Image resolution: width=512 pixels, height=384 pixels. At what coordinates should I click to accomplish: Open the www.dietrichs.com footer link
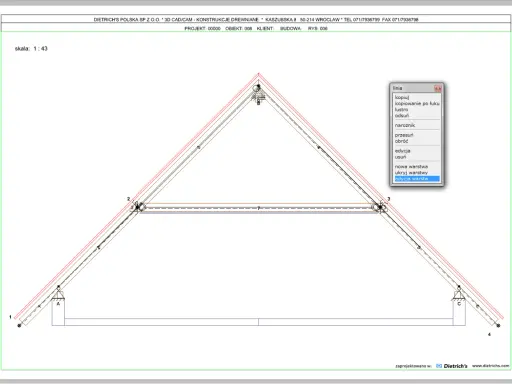click(491, 366)
